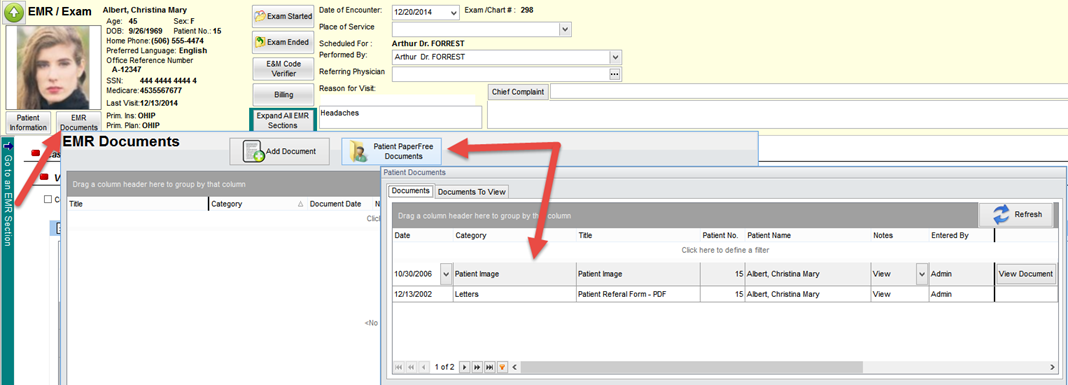Select the Letters category cell
The height and width of the screenshot is (385, 1068).
coord(514,294)
